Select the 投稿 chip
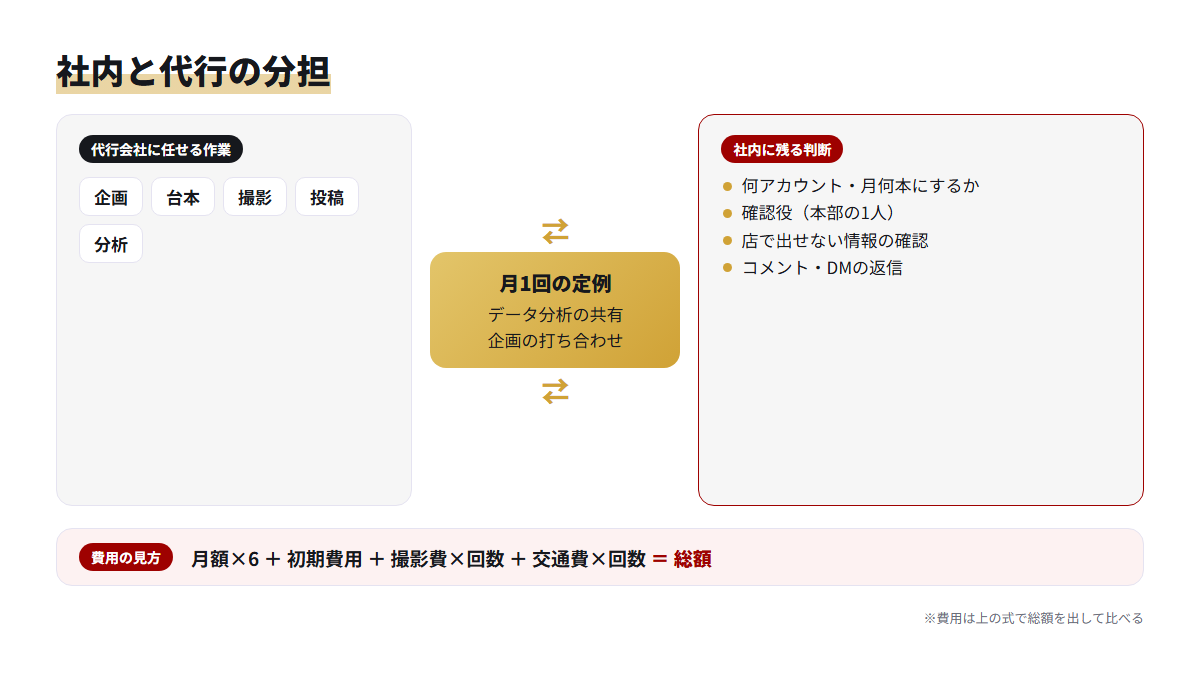The width and height of the screenshot is (1200, 675). 327,197
